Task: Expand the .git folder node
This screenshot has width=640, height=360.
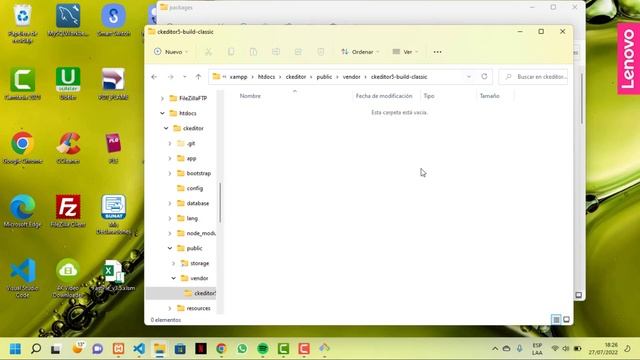Action: (x=170, y=143)
